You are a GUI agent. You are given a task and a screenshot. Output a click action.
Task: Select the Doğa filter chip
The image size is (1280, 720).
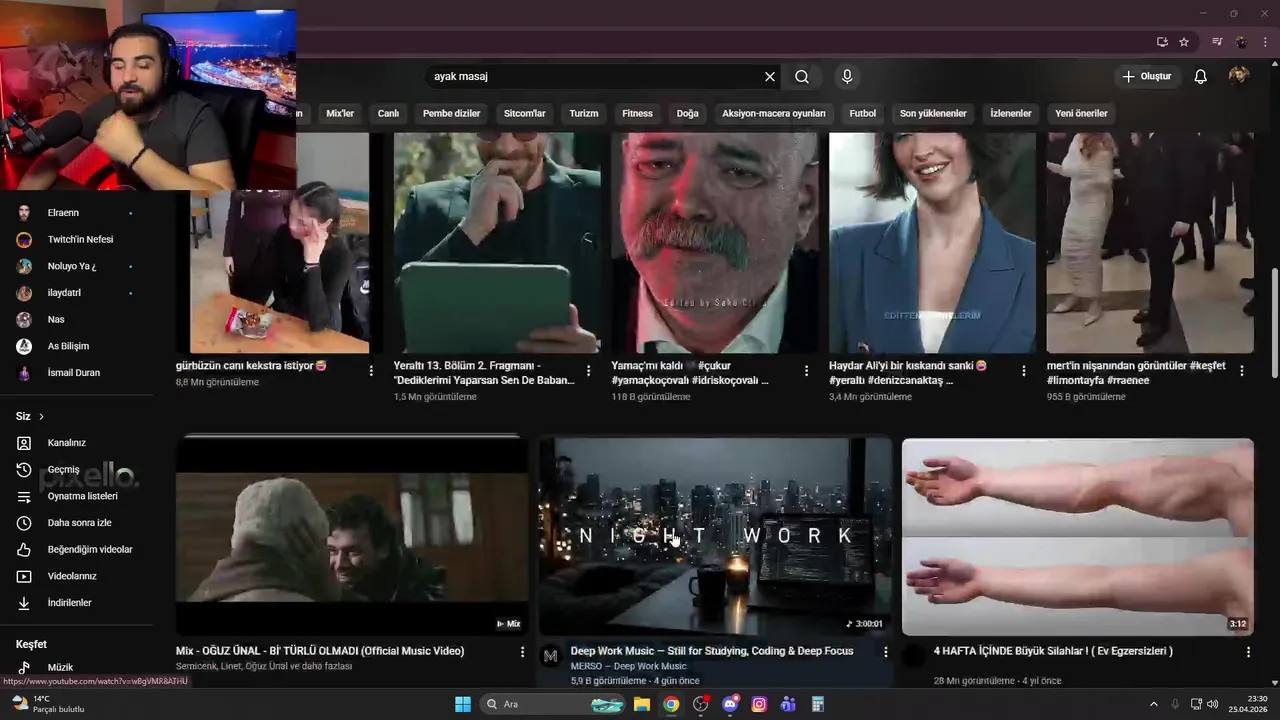(x=687, y=113)
